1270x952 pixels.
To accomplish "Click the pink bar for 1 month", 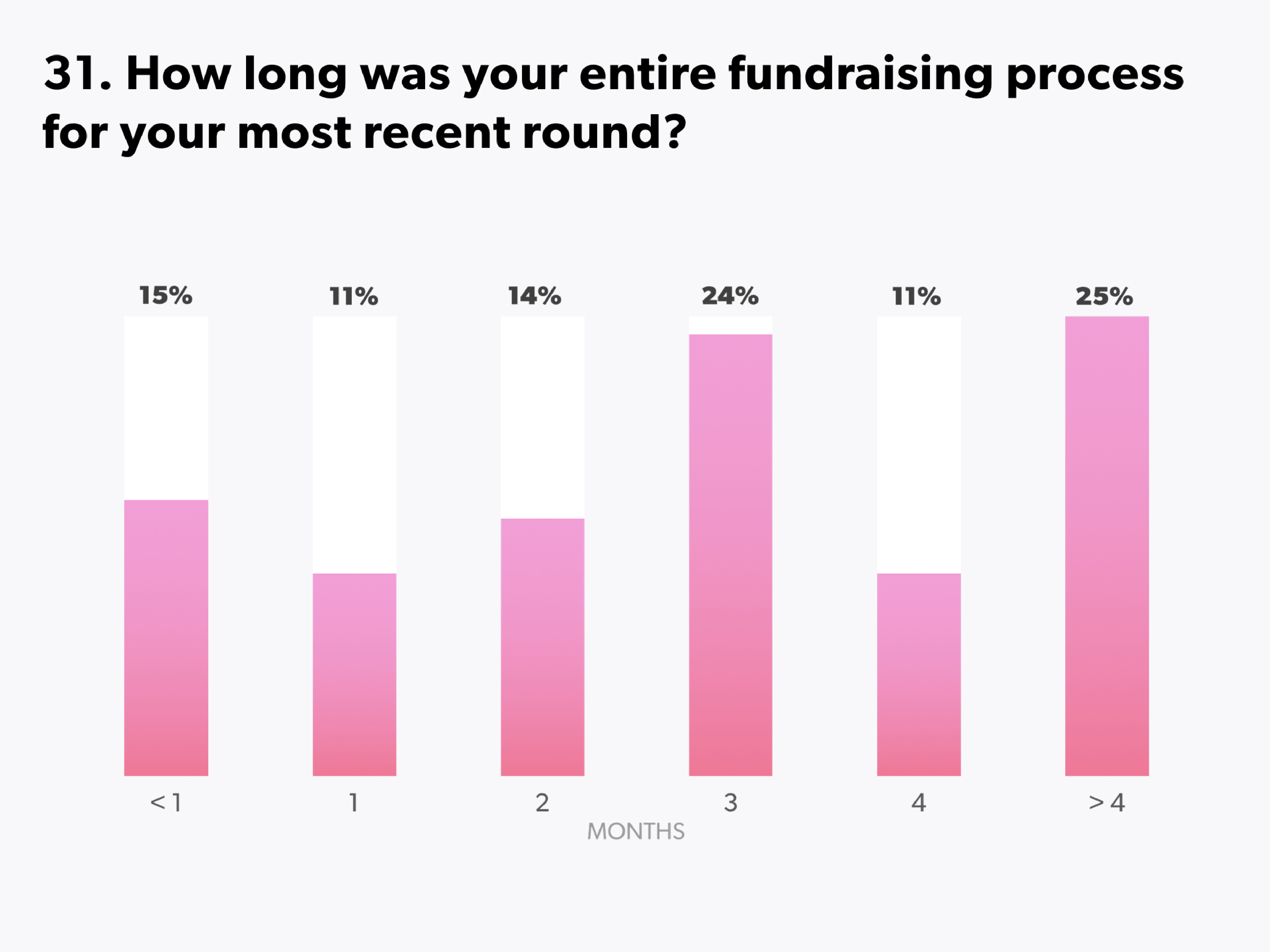I will (354, 674).
